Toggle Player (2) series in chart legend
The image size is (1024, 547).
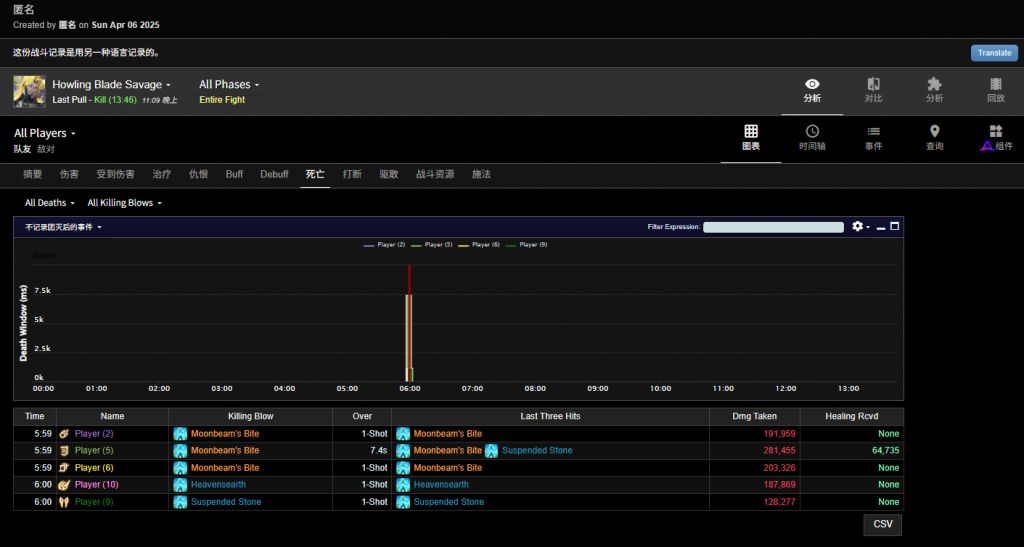pyautogui.click(x=385, y=245)
